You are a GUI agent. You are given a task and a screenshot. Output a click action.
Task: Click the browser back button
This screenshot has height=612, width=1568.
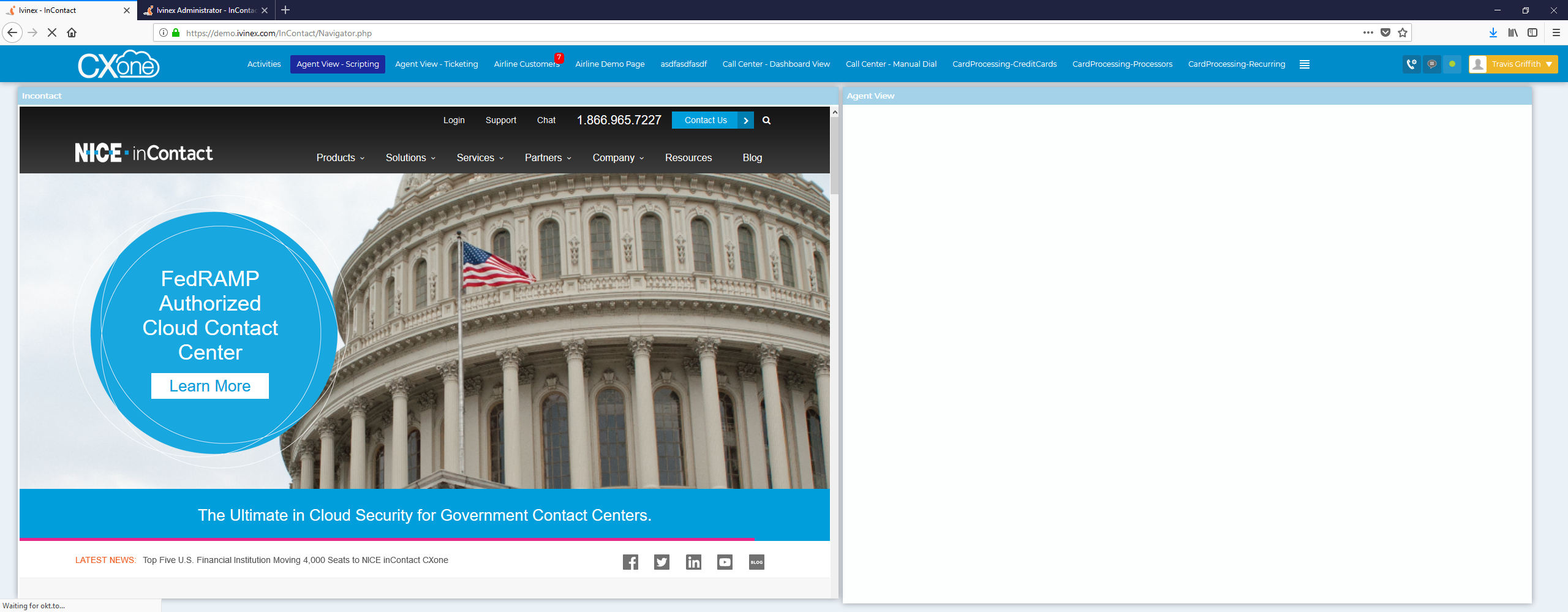12,32
